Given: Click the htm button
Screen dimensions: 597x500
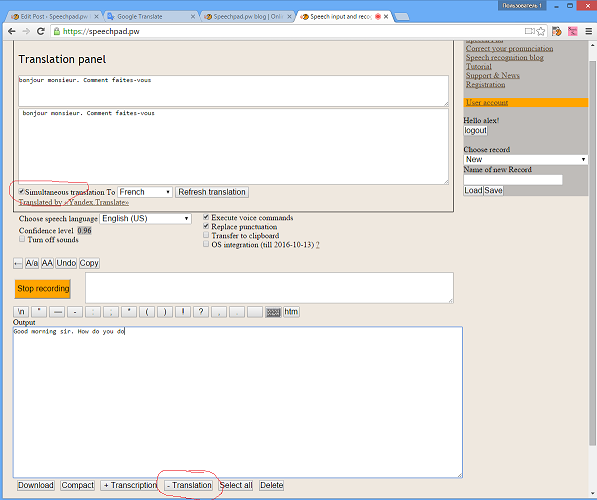Looking at the screenshot, I should click(x=291, y=312).
